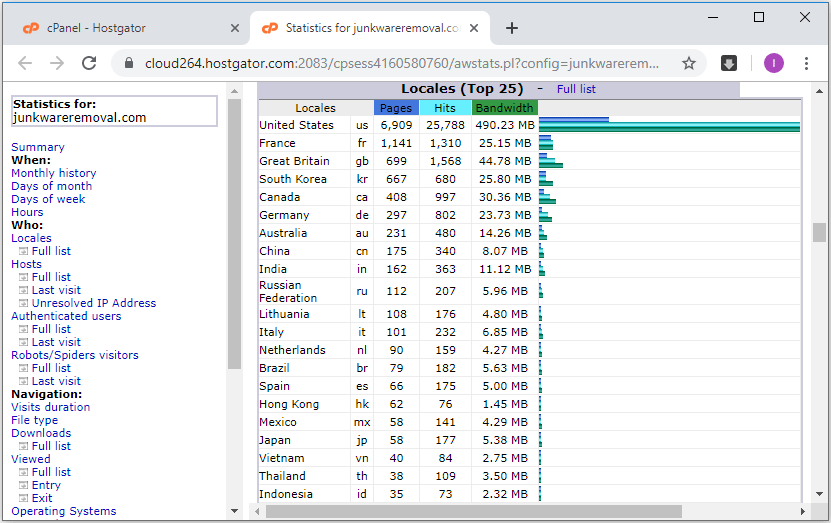The width and height of the screenshot is (831, 523).
Task: Open Unresolved IP Address under Hosts
Action: [94, 303]
